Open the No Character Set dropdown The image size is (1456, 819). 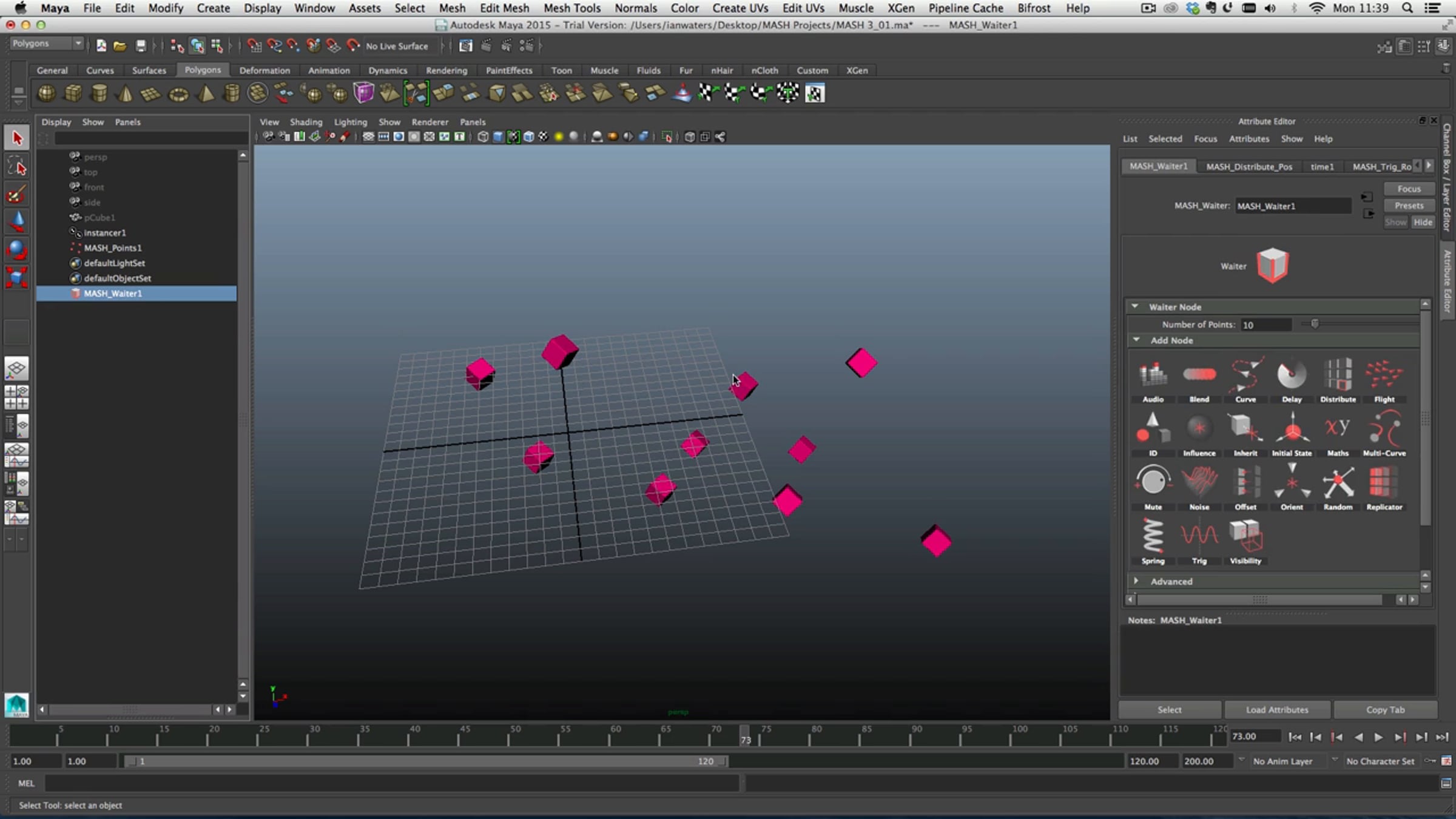pos(1379,761)
